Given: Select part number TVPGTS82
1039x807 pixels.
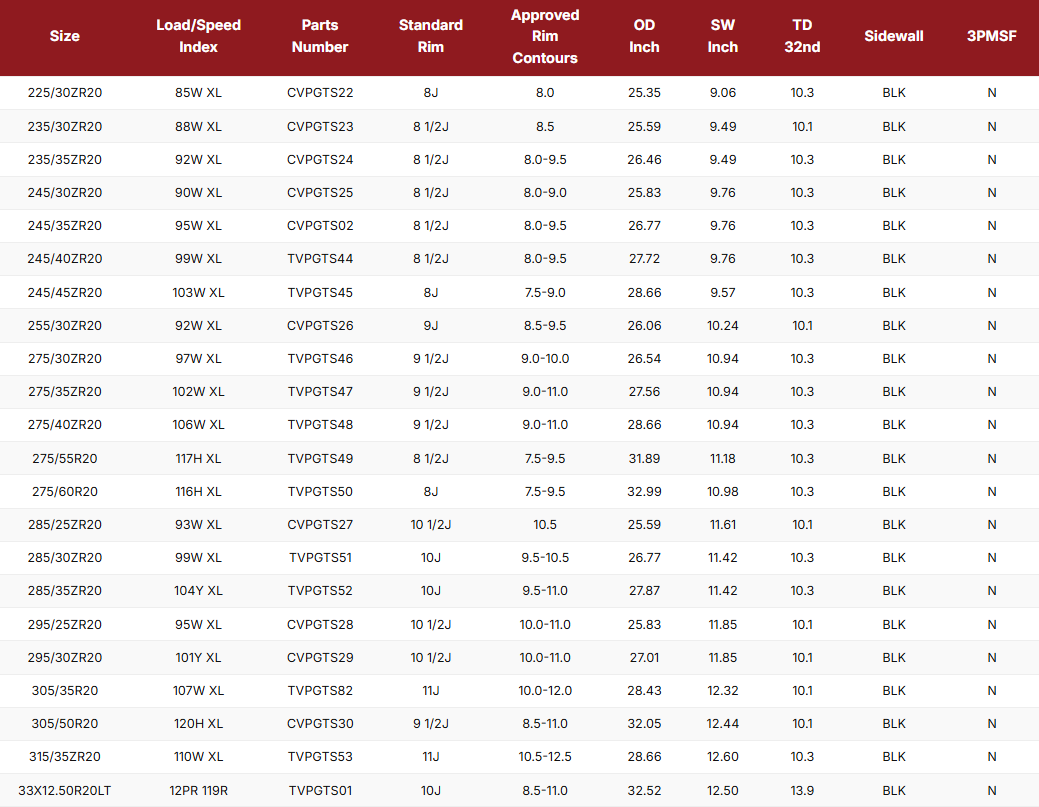Looking at the screenshot, I should tap(320, 691).
